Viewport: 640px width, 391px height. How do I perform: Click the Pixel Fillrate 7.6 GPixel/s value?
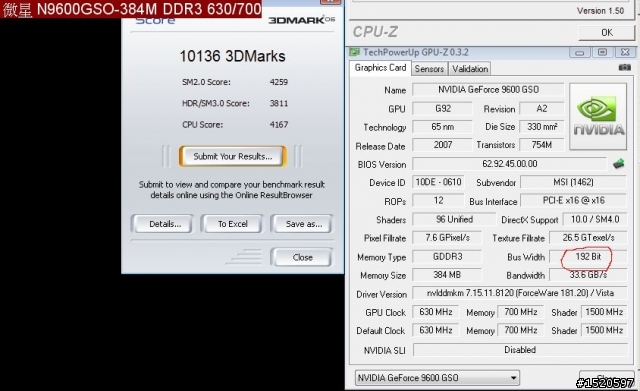447,238
